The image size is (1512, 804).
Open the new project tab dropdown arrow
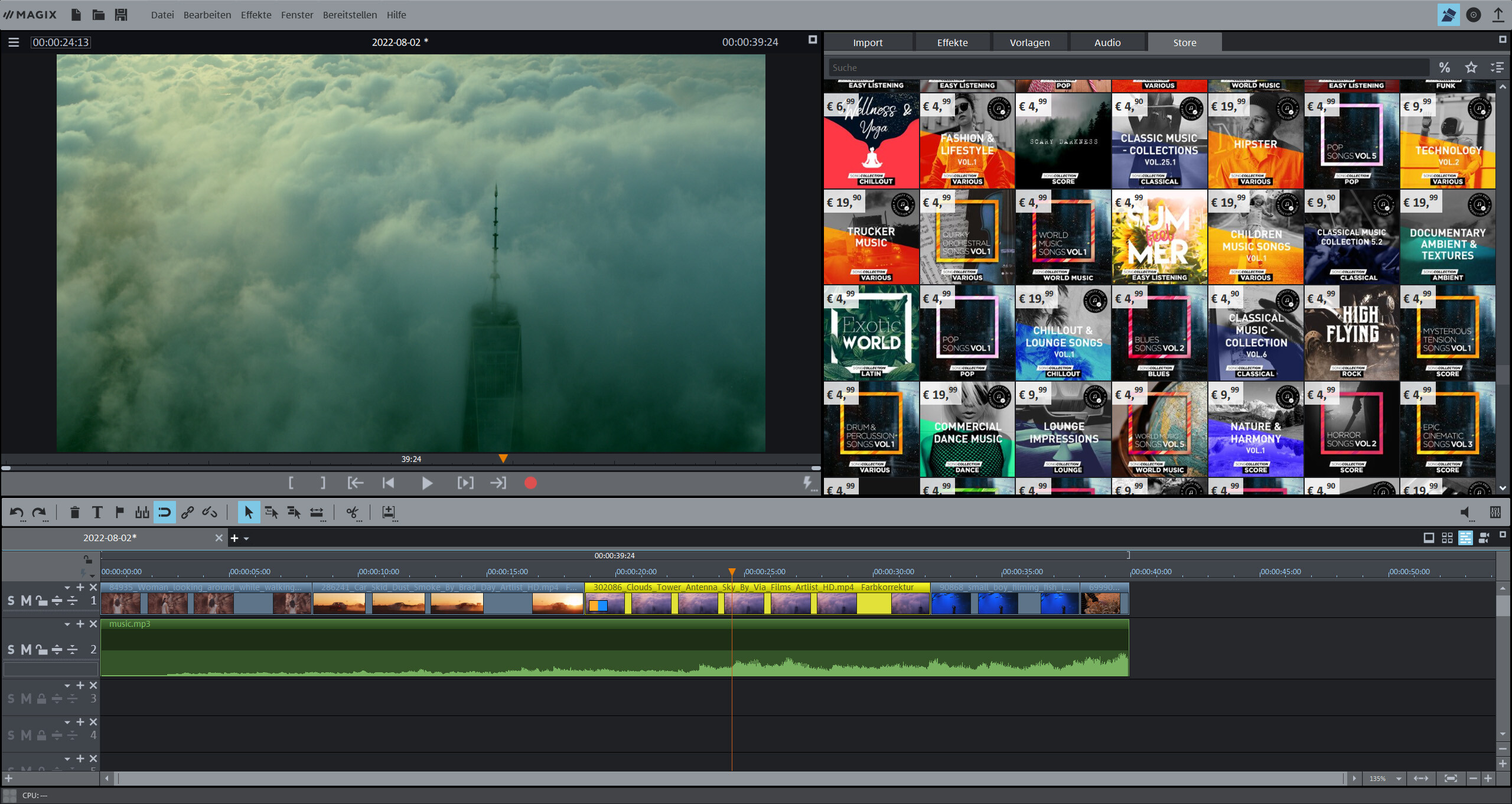click(x=246, y=538)
